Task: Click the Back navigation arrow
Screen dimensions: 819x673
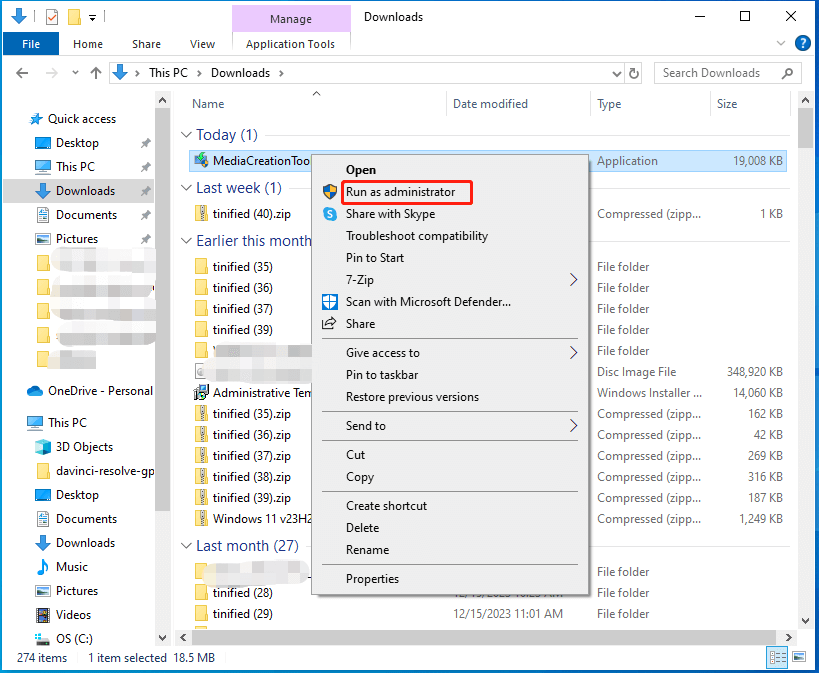Action: pyautogui.click(x=23, y=73)
